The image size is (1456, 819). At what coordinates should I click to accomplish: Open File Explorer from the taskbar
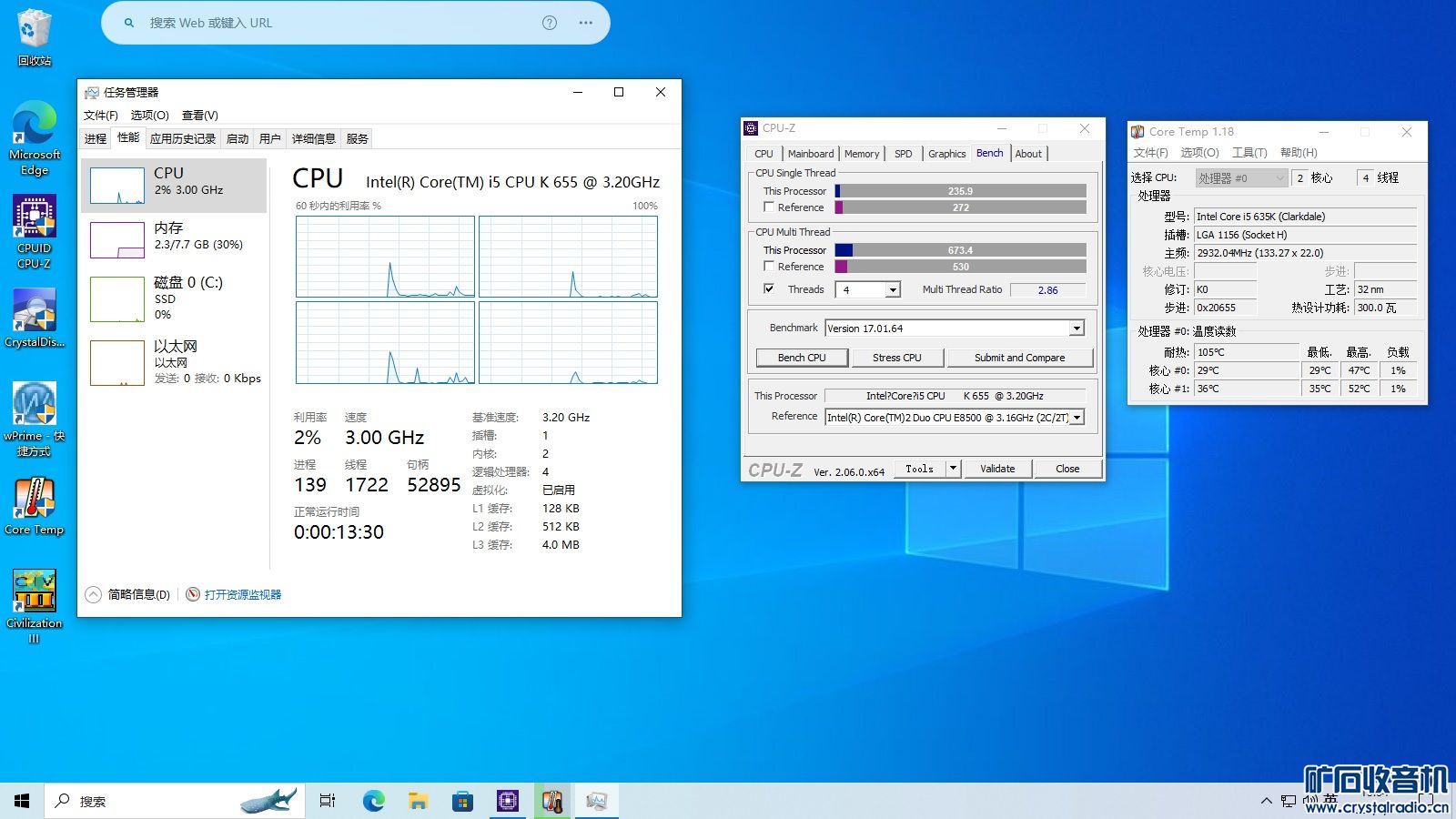click(418, 801)
